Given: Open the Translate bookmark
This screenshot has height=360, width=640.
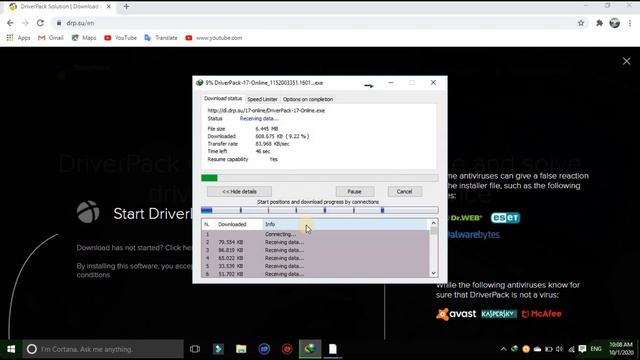Looking at the screenshot, I should point(161,38).
